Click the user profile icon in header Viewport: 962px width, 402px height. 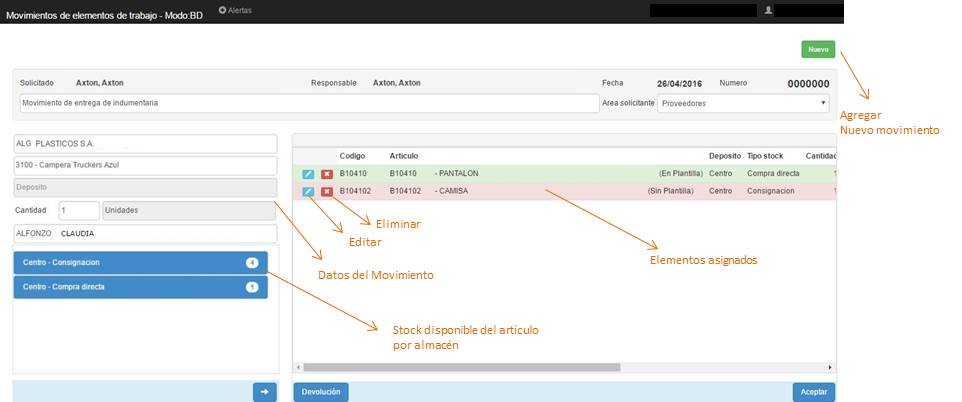pyautogui.click(x=768, y=10)
